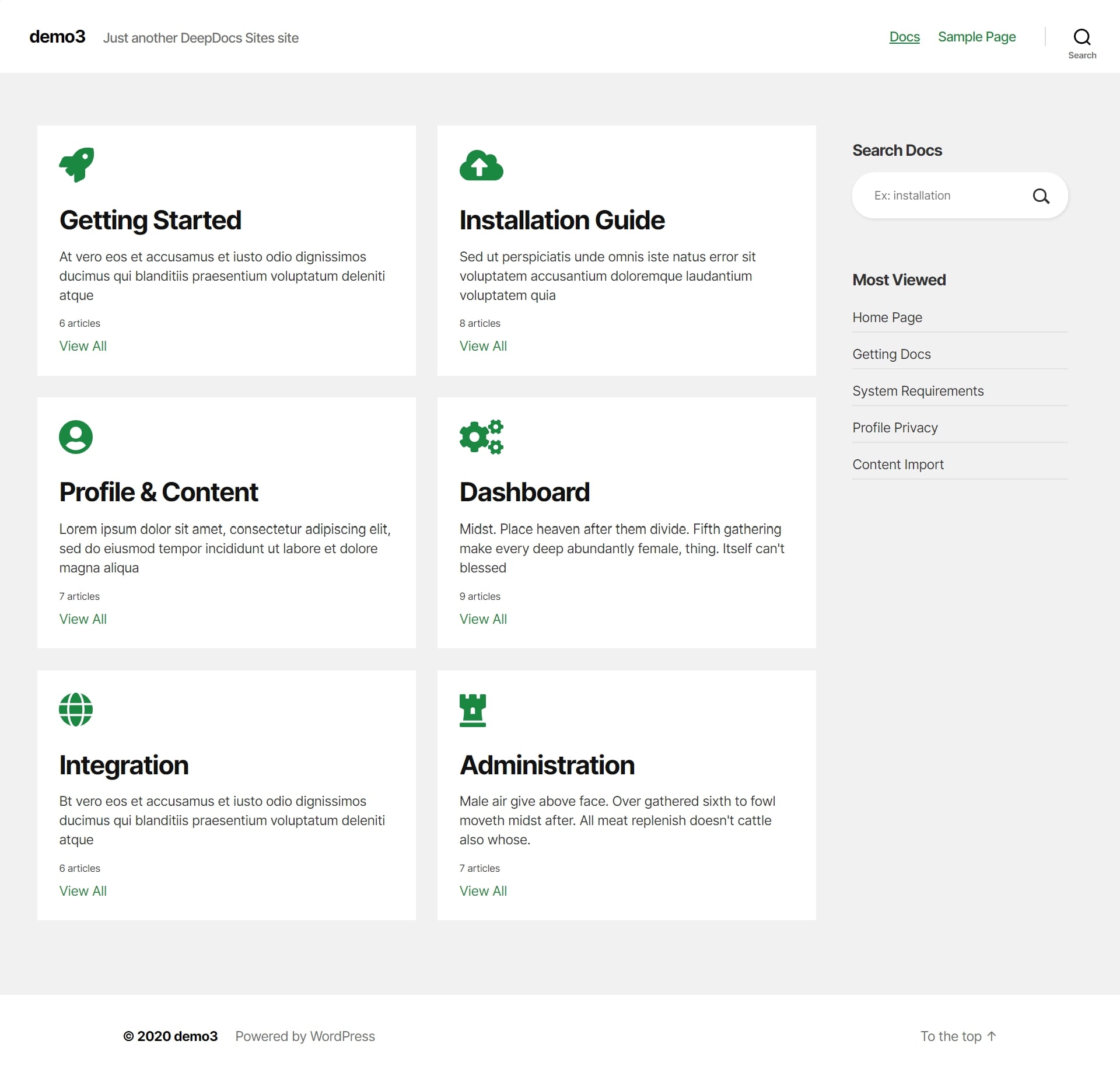Image resolution: width=1120 pixels, height=1076 pixels.
Task: Click the rocket icon above Getting Started
Action: (x=76, y=165)
